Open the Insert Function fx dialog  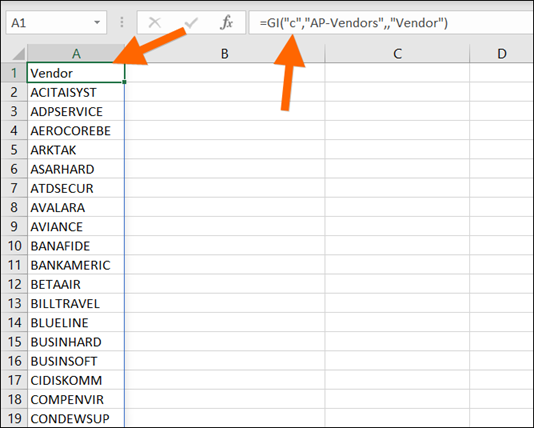(x=226, y=23)
